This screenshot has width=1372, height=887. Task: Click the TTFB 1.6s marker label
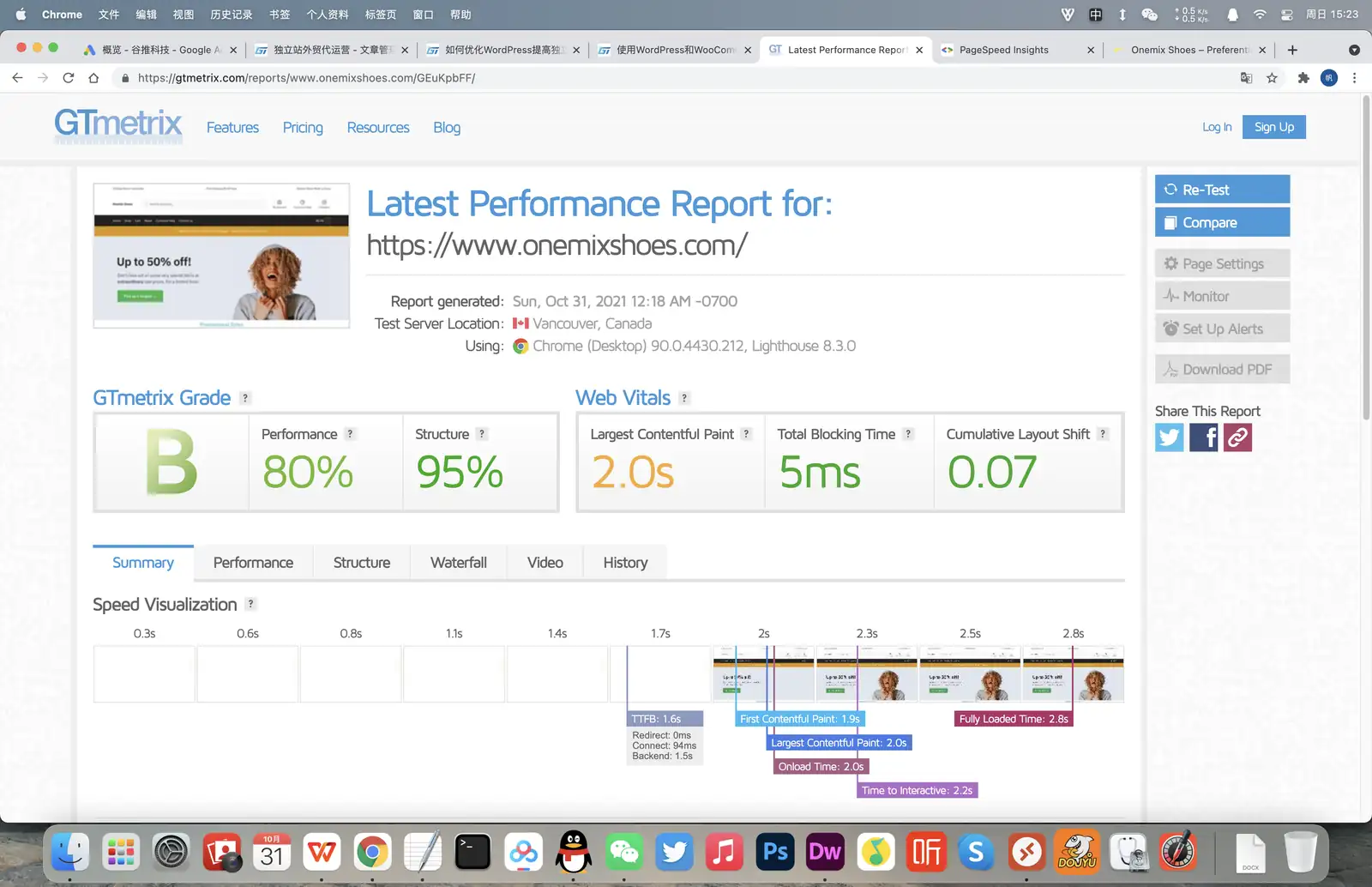point(665,719)
